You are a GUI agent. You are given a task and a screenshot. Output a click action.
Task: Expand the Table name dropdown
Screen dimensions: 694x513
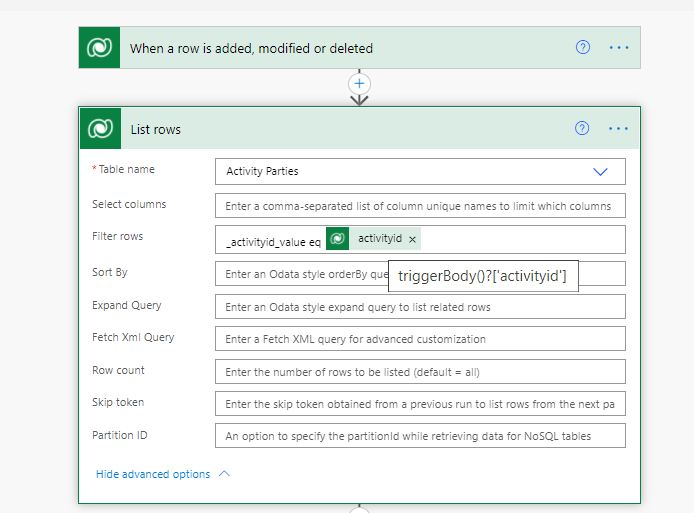[600, 172]
